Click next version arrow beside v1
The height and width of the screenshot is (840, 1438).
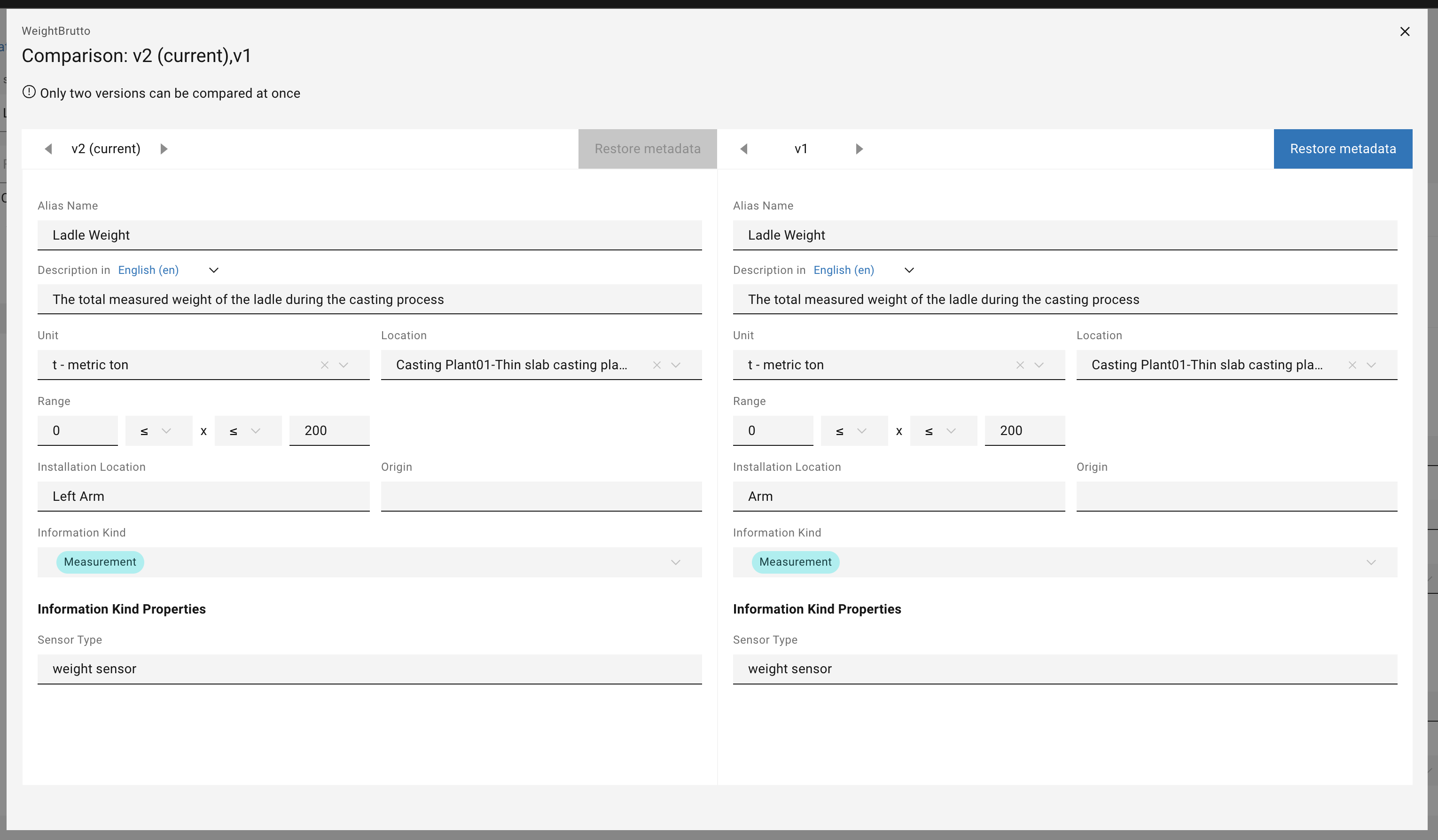(859, 149)
